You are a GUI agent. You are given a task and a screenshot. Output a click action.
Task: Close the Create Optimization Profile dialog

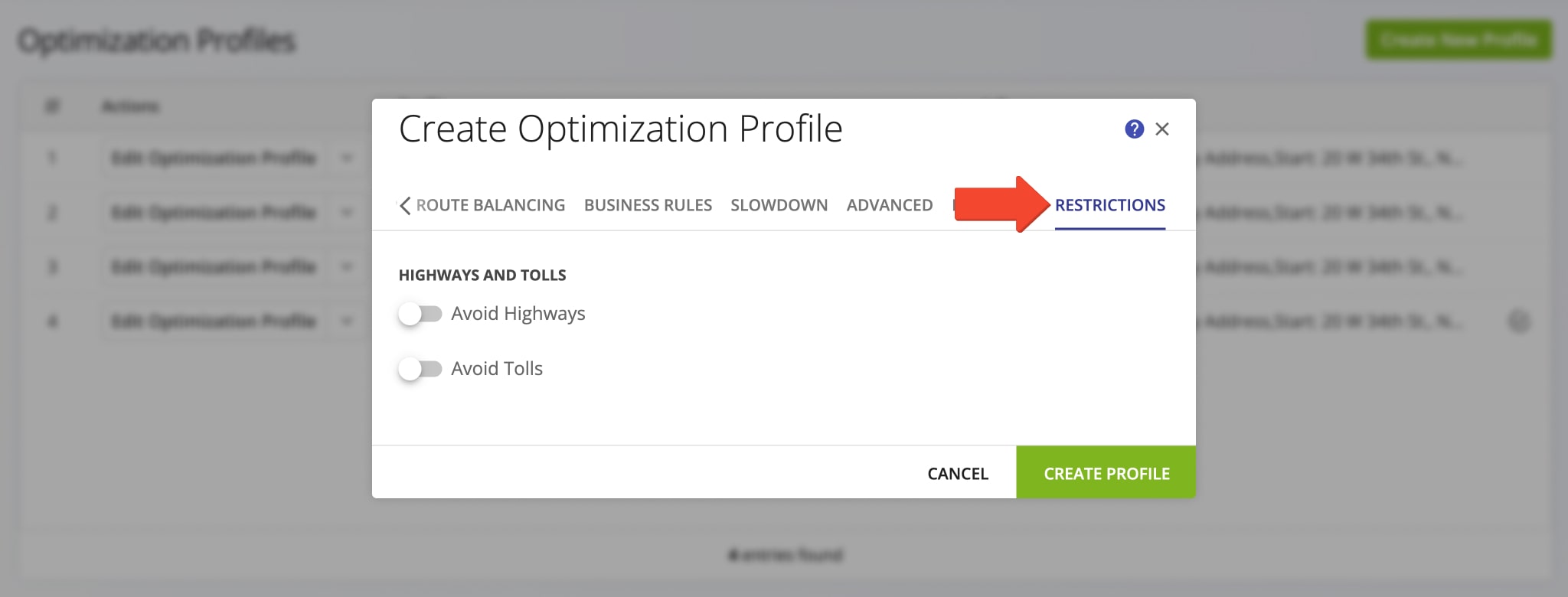tap(1163, 129)
